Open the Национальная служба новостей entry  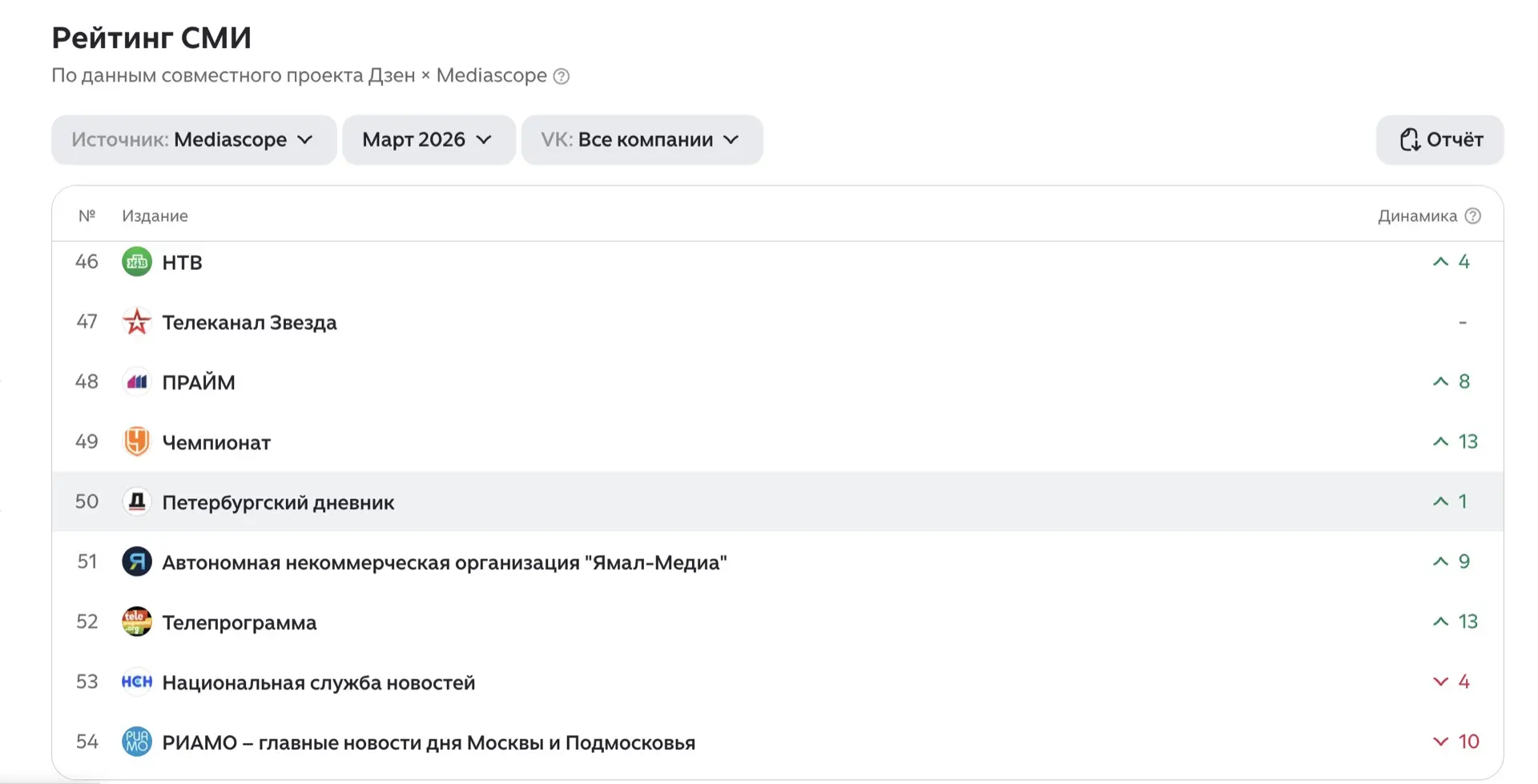click(x=318, y=683)
